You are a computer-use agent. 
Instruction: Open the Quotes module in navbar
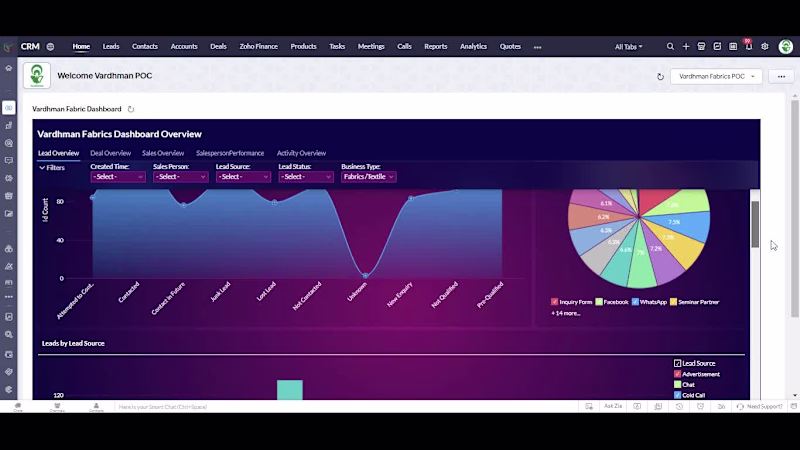(x=510, y=46)
